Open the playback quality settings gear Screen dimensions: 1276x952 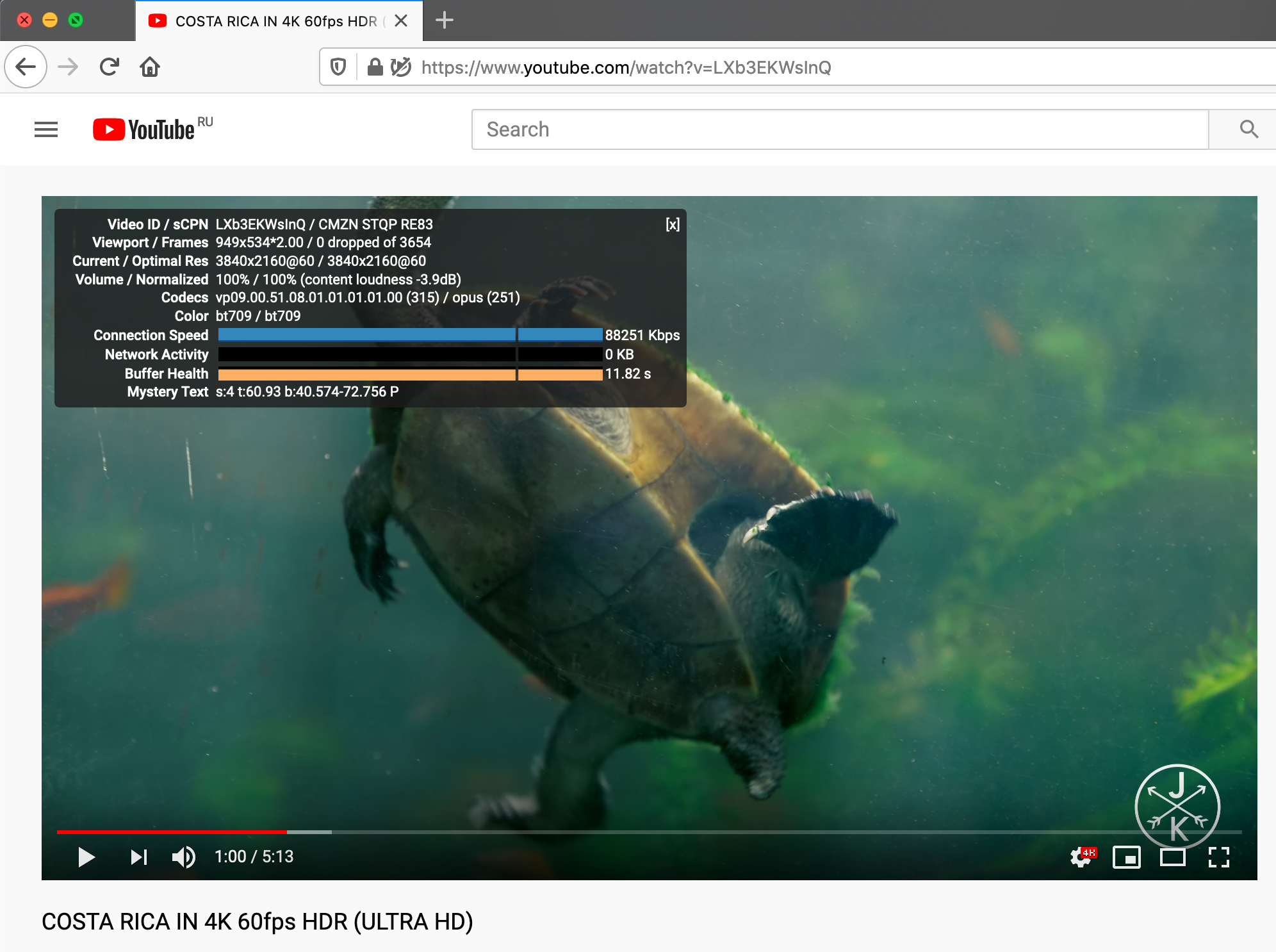tap(1081, 857)
